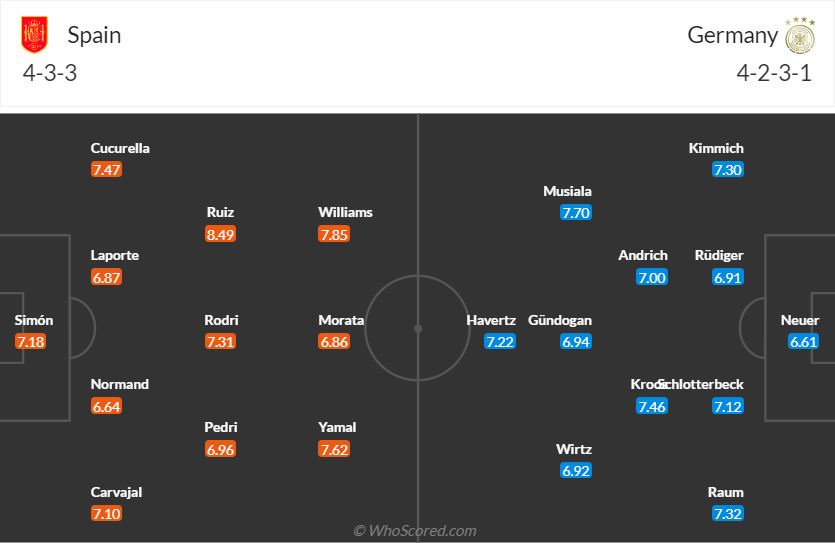
Task: Click Yamal's 7.62 rating badge
Action: 334,449
